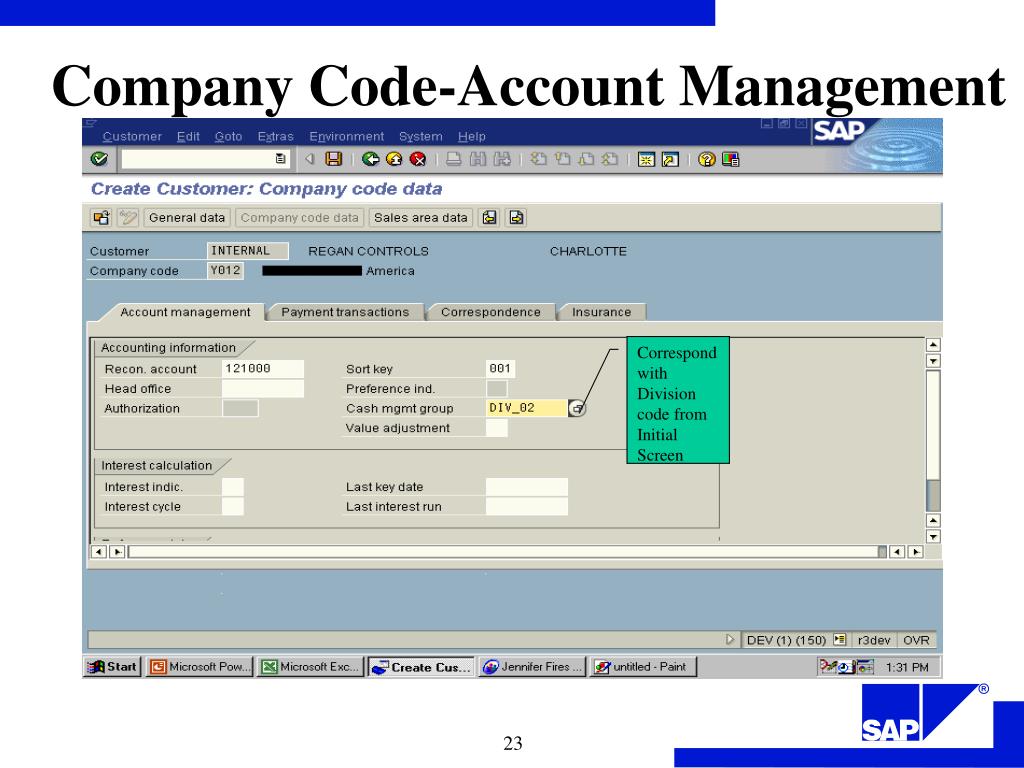Click the Next tab page icon
This screenshot has height=768, width=1024.
516,217
